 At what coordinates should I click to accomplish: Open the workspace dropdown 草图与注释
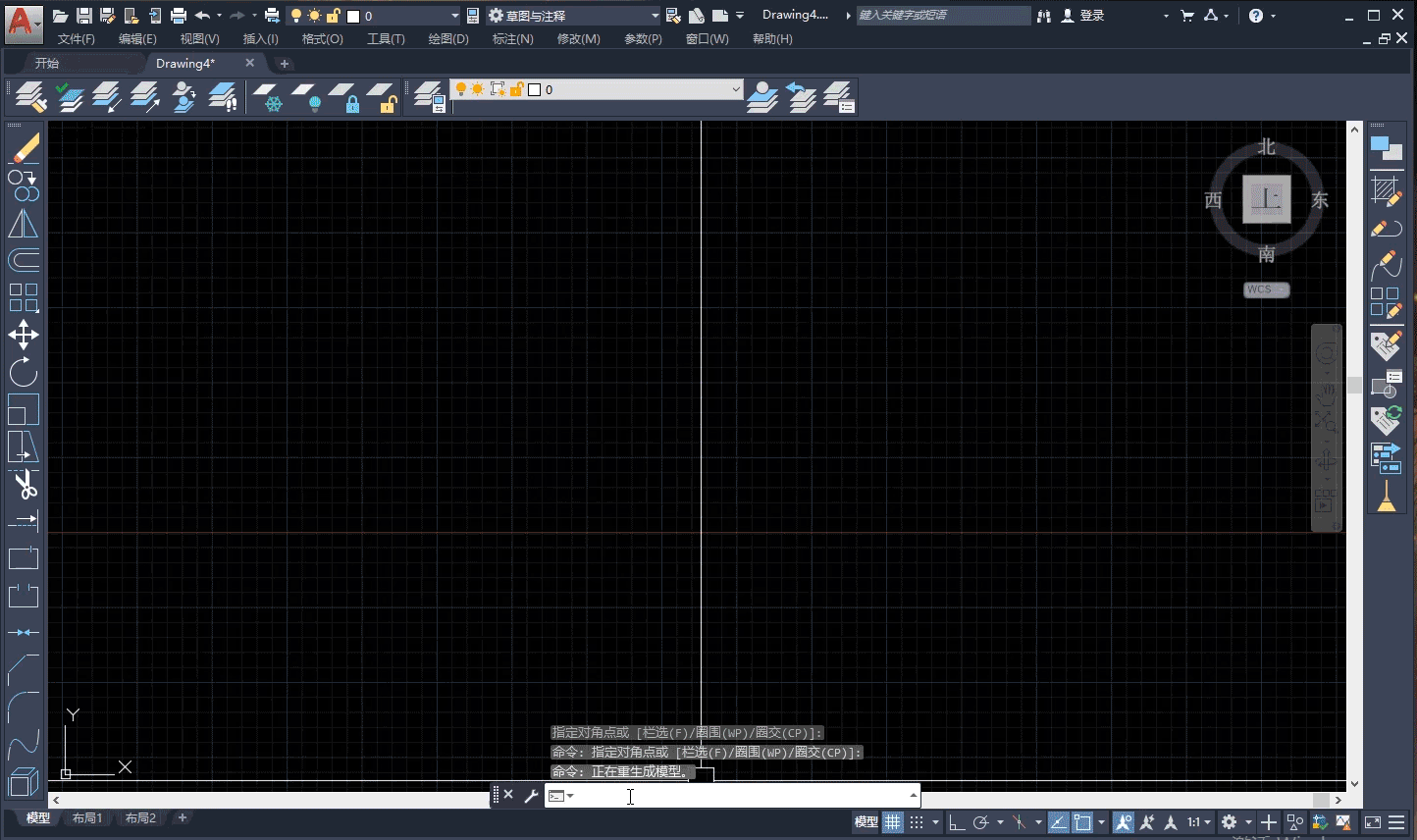coord(574,16)
